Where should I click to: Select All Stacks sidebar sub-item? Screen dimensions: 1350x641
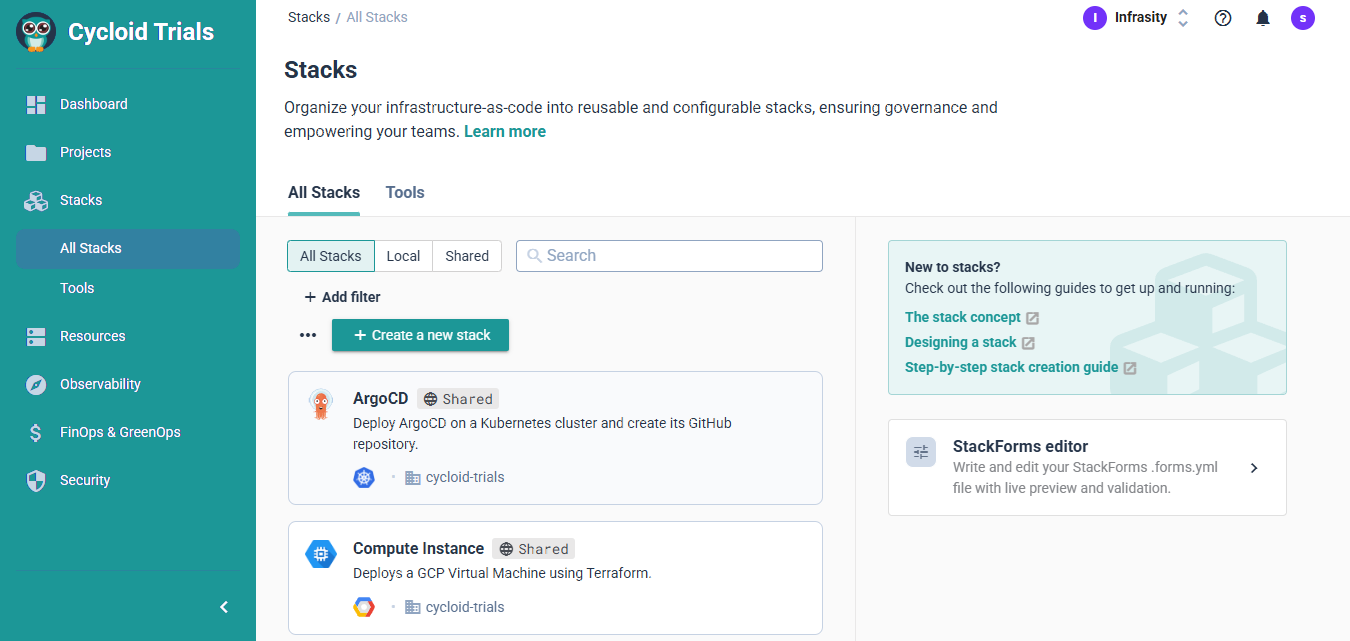coord(128,248)
